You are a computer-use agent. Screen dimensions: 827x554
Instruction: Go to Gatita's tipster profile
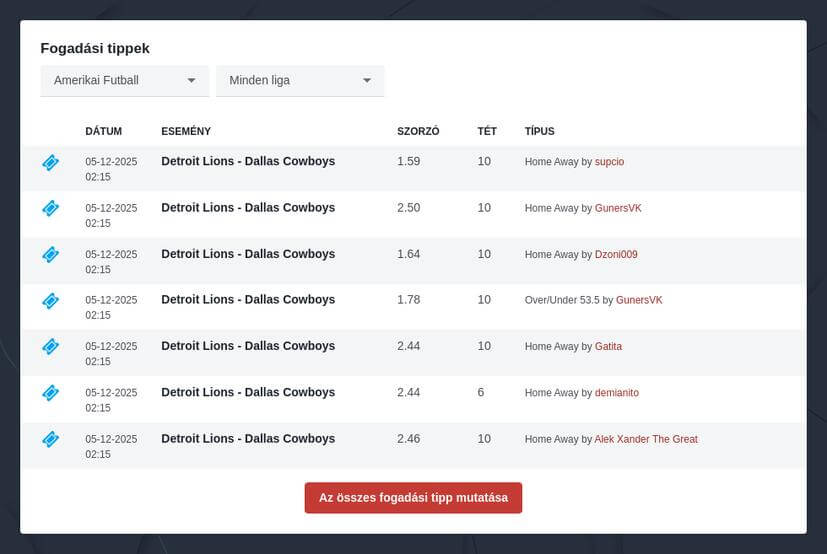pyautogui.click(x=608, y=347)
